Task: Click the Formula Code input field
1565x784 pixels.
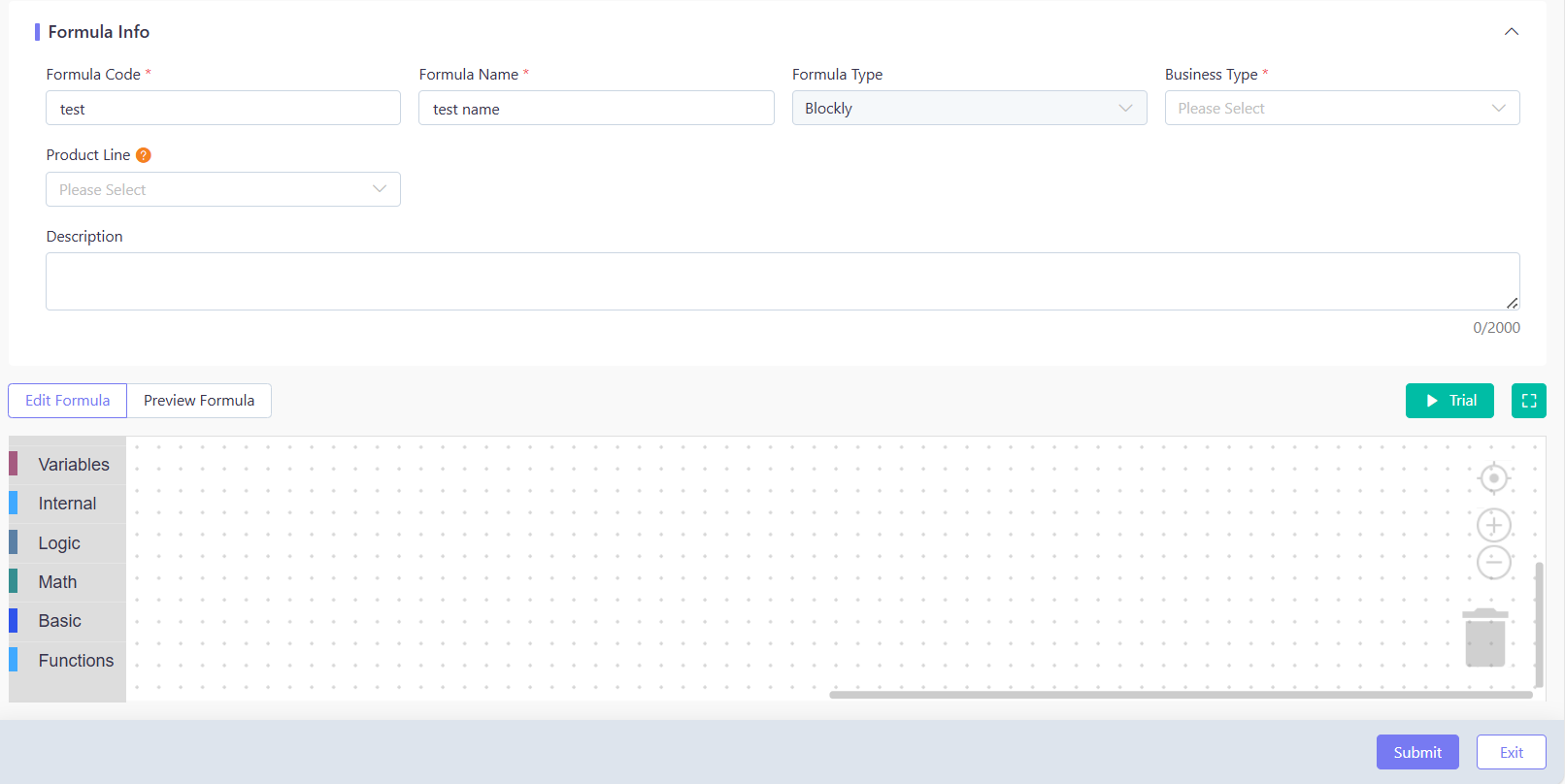Action: (223, 108)
